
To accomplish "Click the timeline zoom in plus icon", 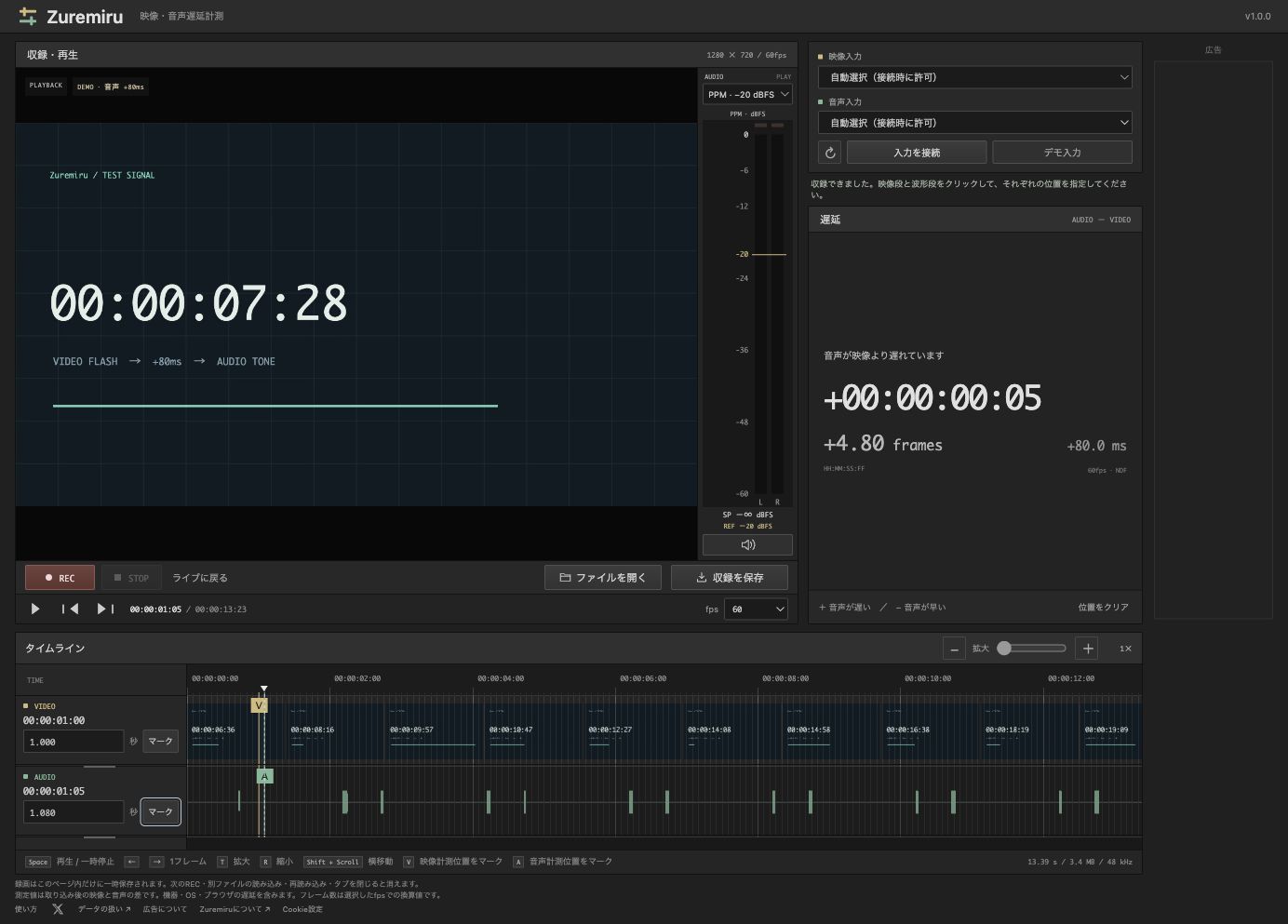I will 1088,649.
